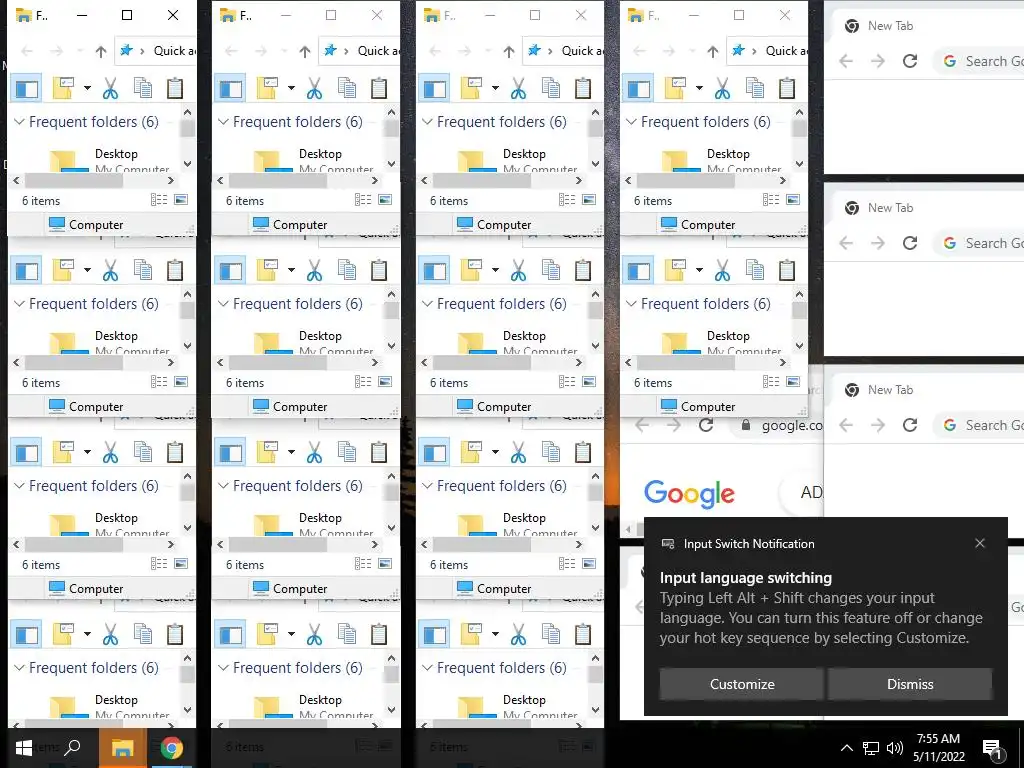Click Cut scissors in third-row second-column Explorer window
1024x768 pixels.
click(314, 452)
